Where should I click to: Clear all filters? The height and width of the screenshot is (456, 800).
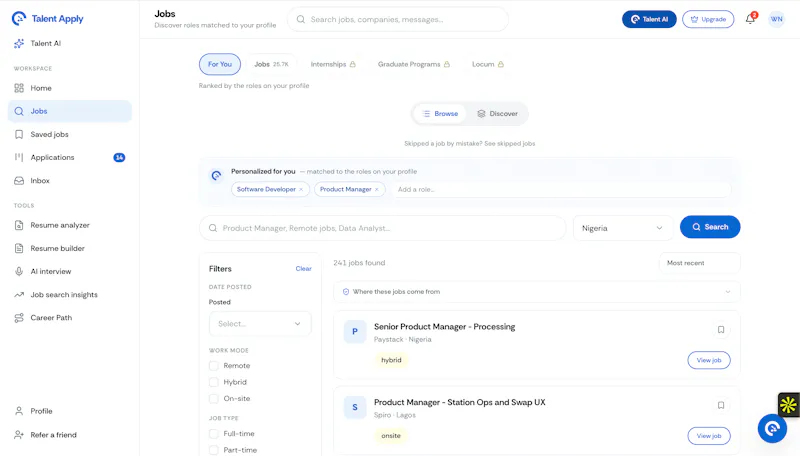[x=304, y=269]
